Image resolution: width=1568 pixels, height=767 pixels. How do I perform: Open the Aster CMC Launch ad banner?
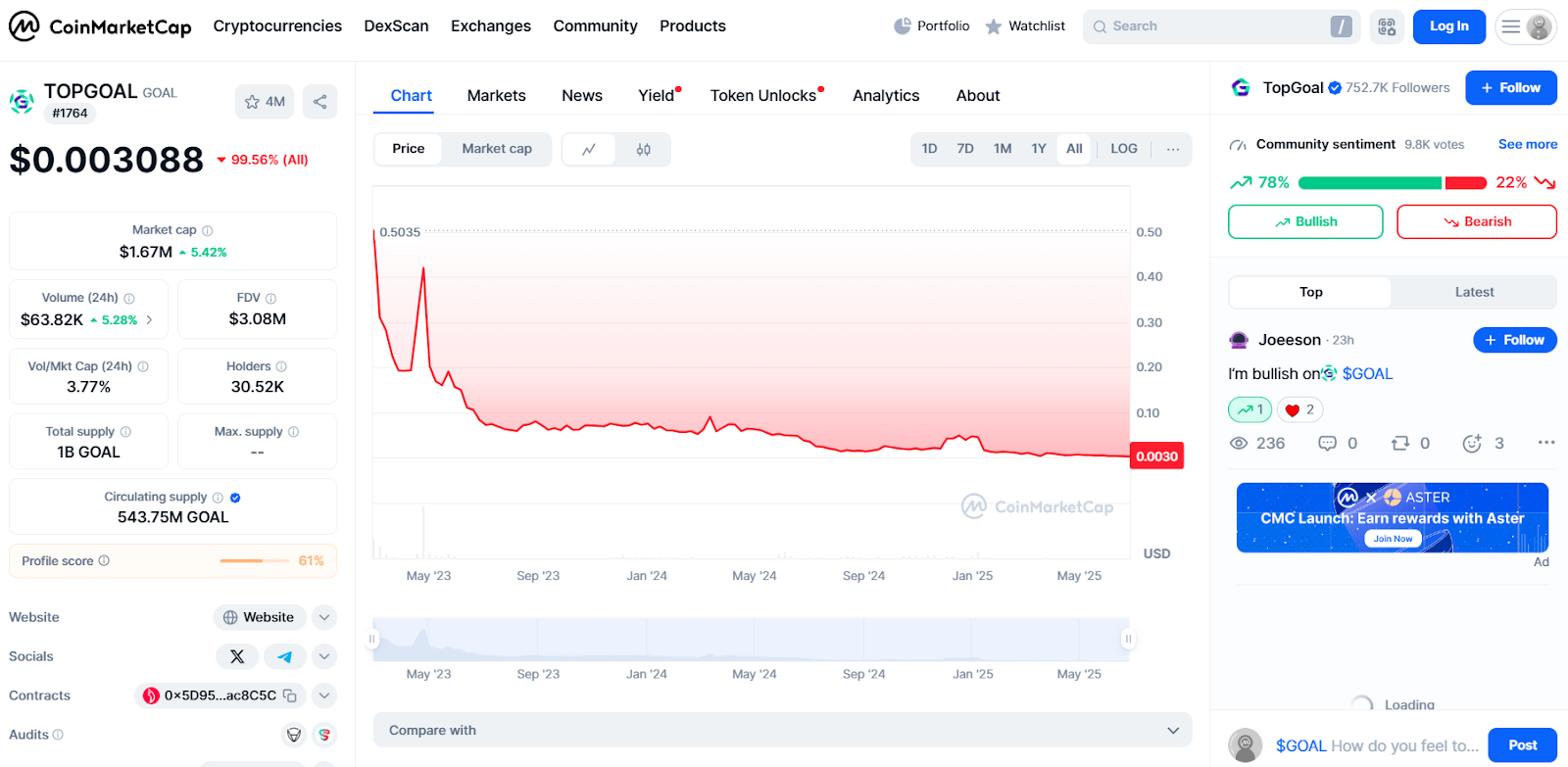[x=1393, y=518]
